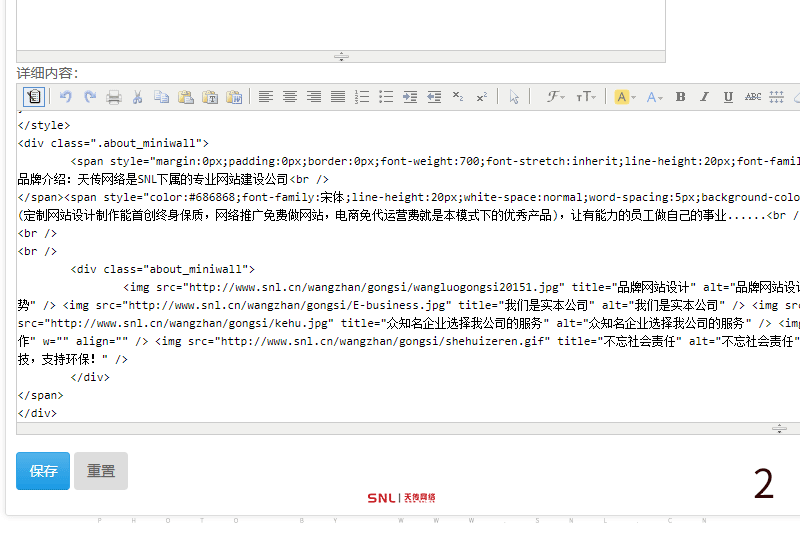This screenshot has width=800, height=533.
Task: Open the blue A color picker
Action: click(654, 97)
